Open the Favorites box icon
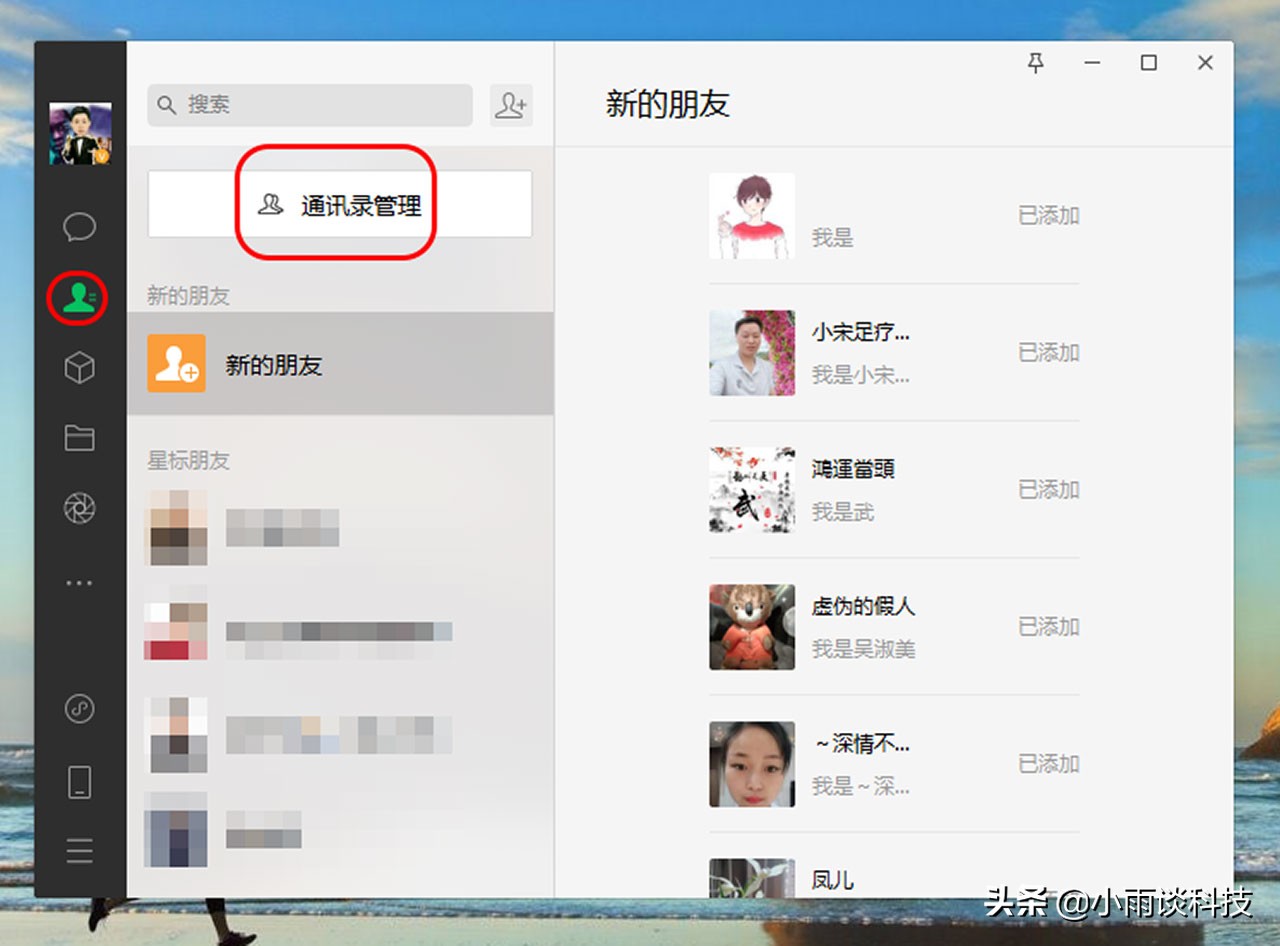Viewport: 1280px width, 946px height. click(79, 368)
